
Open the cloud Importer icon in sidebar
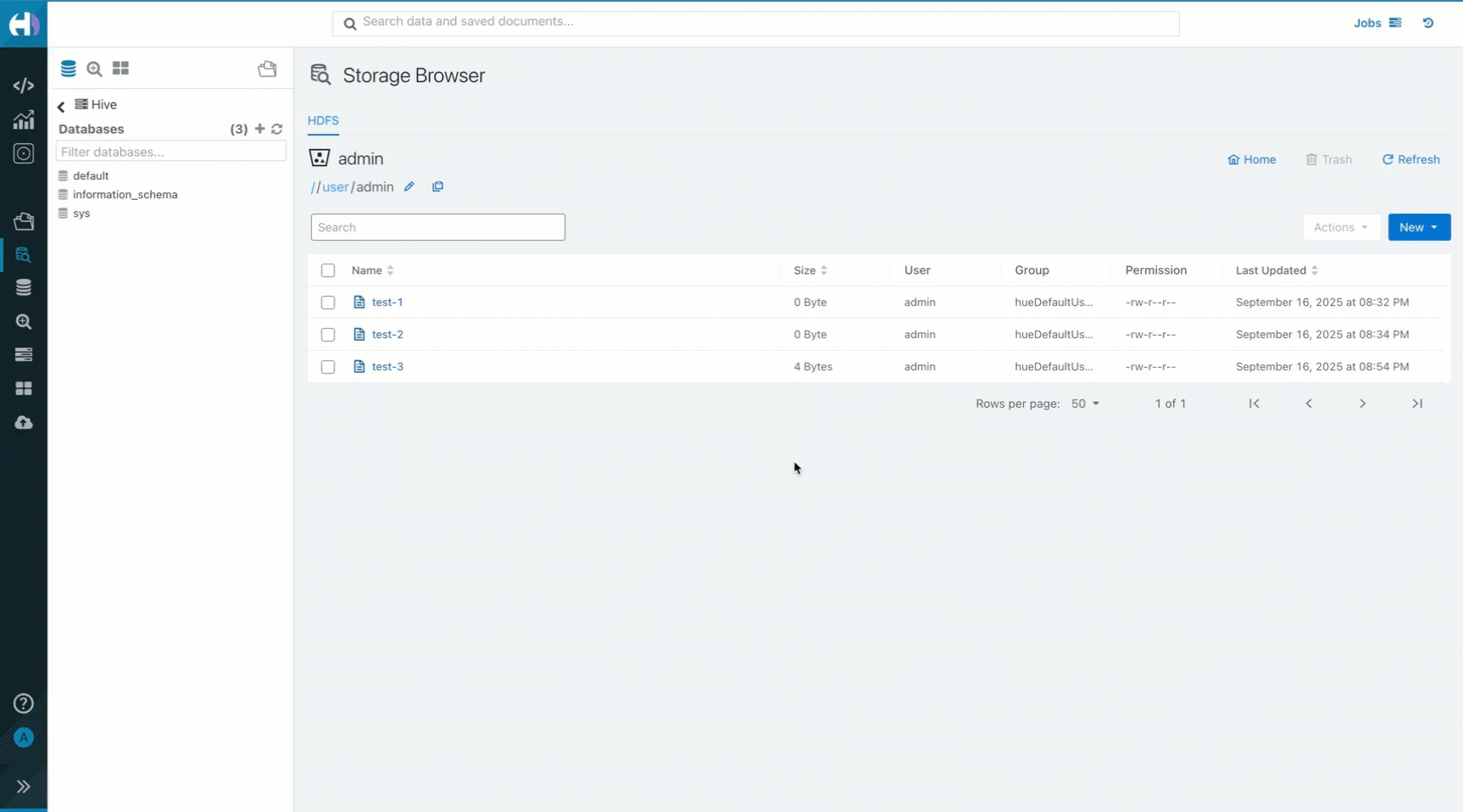24,422
